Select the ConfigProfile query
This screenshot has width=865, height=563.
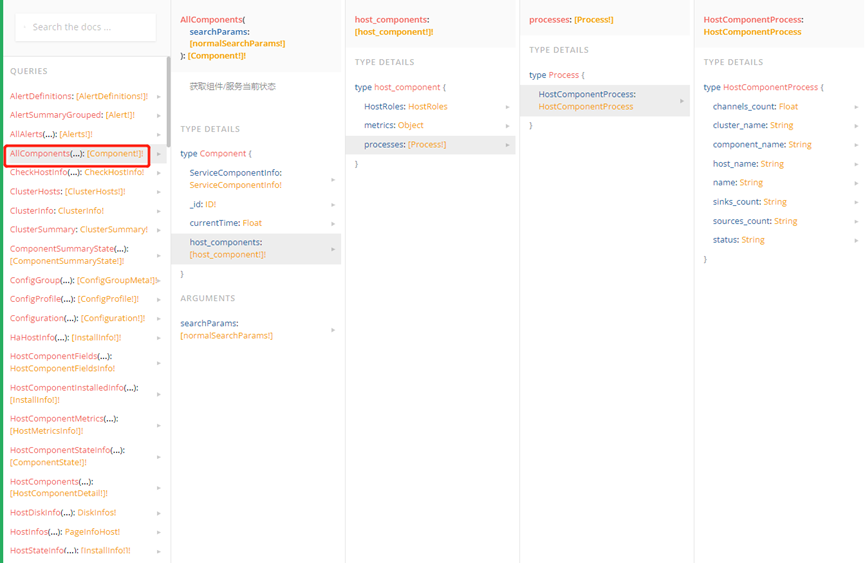pos(74,299)
